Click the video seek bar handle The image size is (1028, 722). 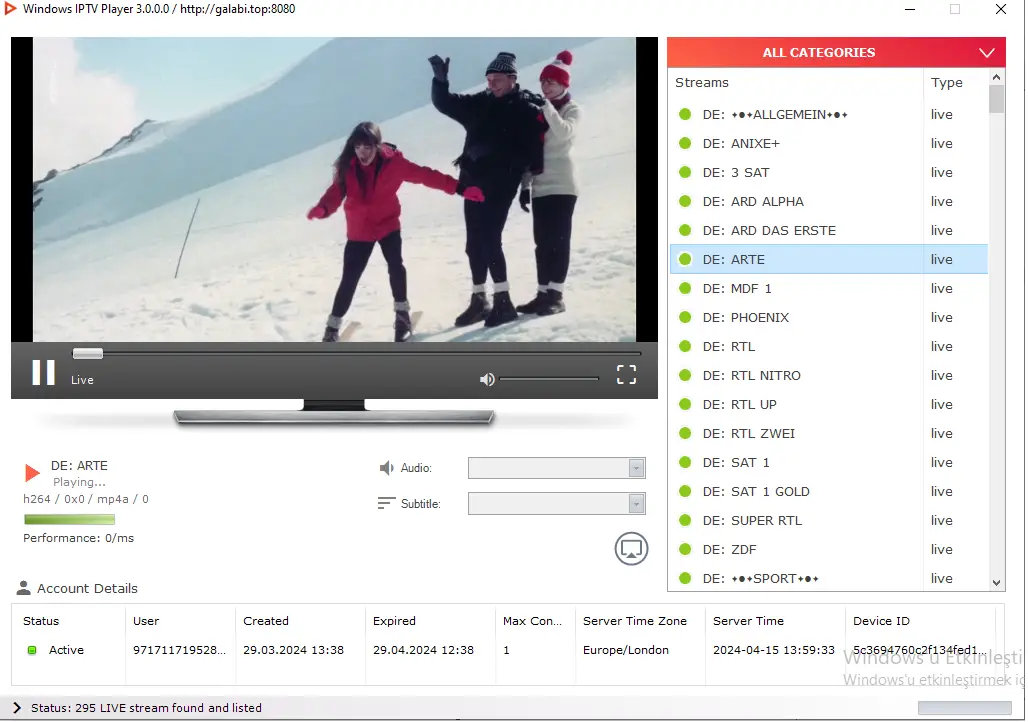click(x=87, y=353)
